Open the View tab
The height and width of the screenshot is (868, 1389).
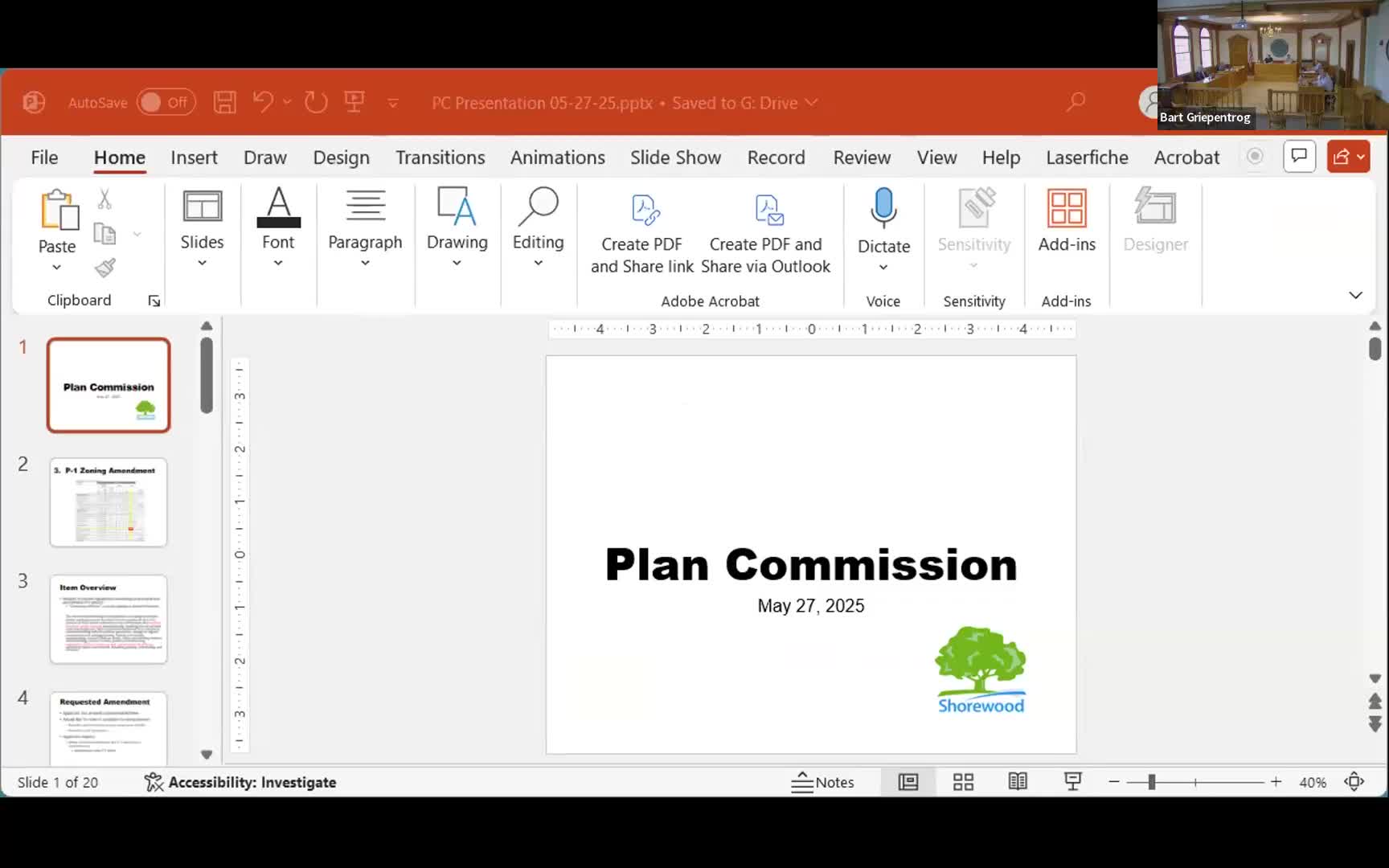point(937,158)
